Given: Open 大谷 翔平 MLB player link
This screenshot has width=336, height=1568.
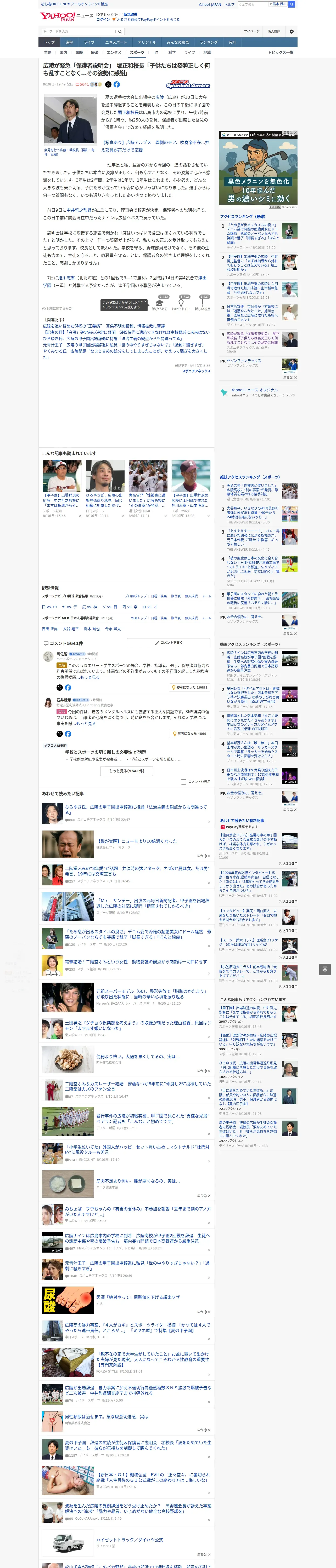Looking at the screenshot, I should (71, 629).
